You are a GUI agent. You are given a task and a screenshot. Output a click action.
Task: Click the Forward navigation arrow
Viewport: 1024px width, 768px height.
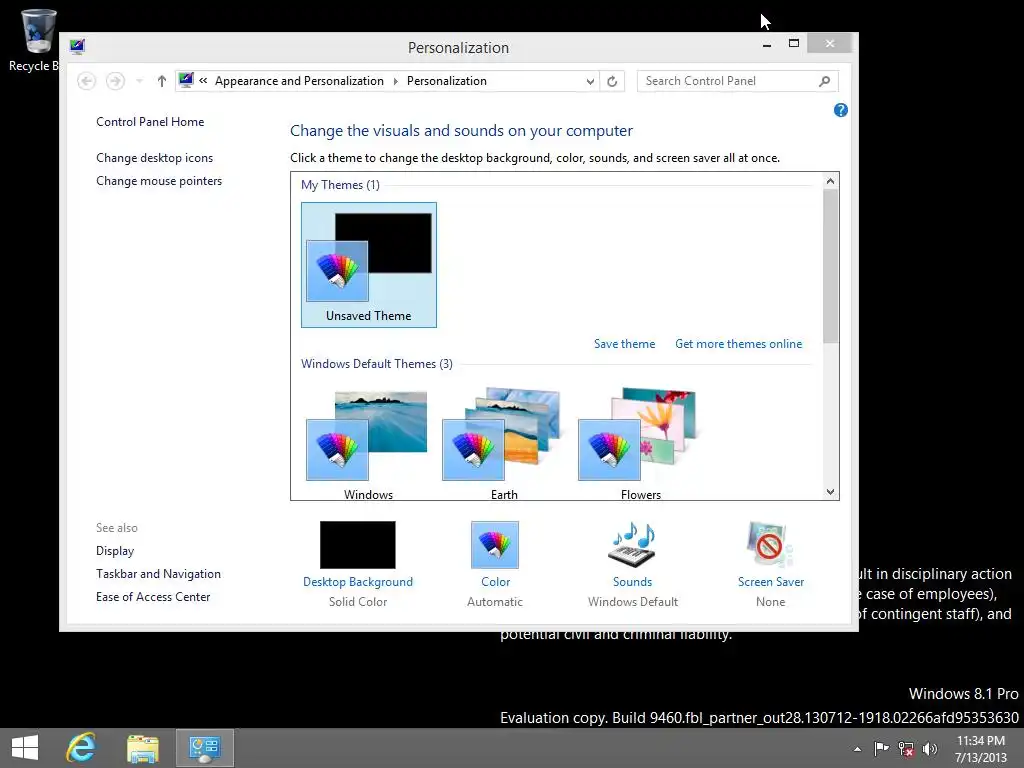[116, 81]
